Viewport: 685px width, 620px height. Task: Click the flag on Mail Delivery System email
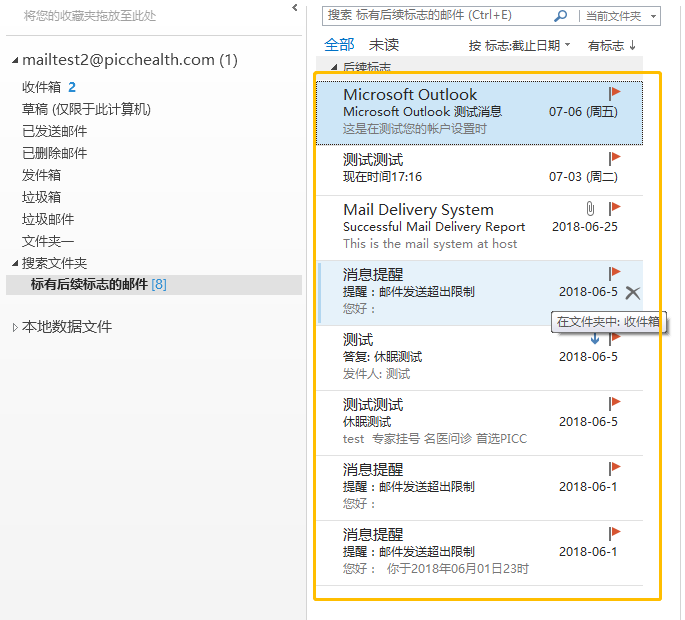(614, 208)
